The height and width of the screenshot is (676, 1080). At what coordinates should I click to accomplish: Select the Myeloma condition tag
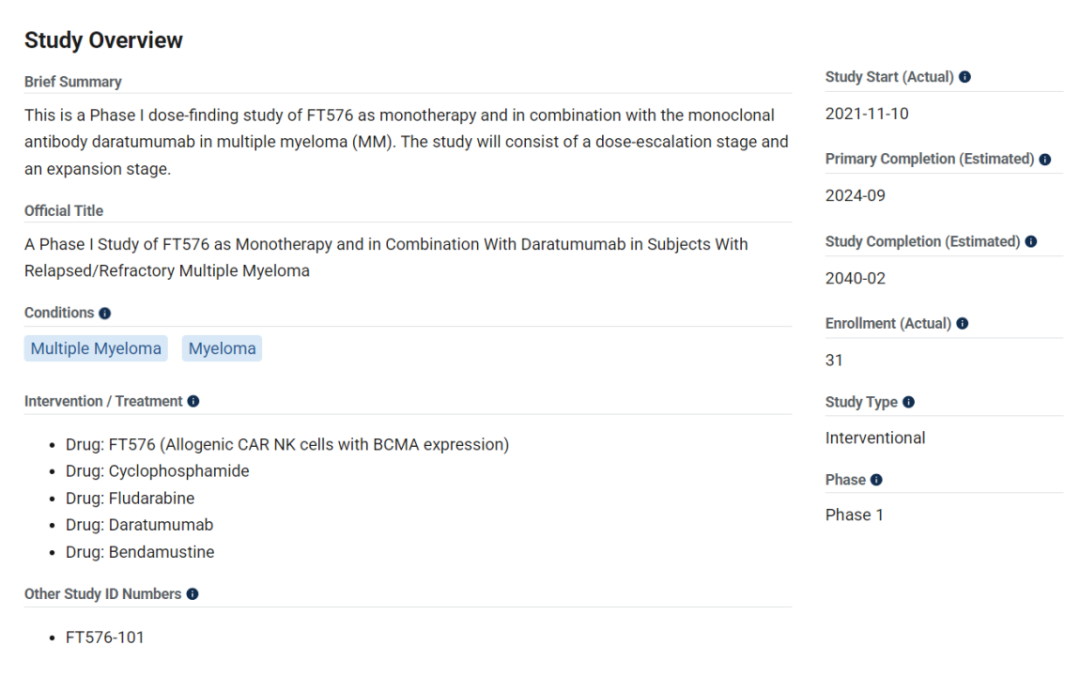click(222, 349)
